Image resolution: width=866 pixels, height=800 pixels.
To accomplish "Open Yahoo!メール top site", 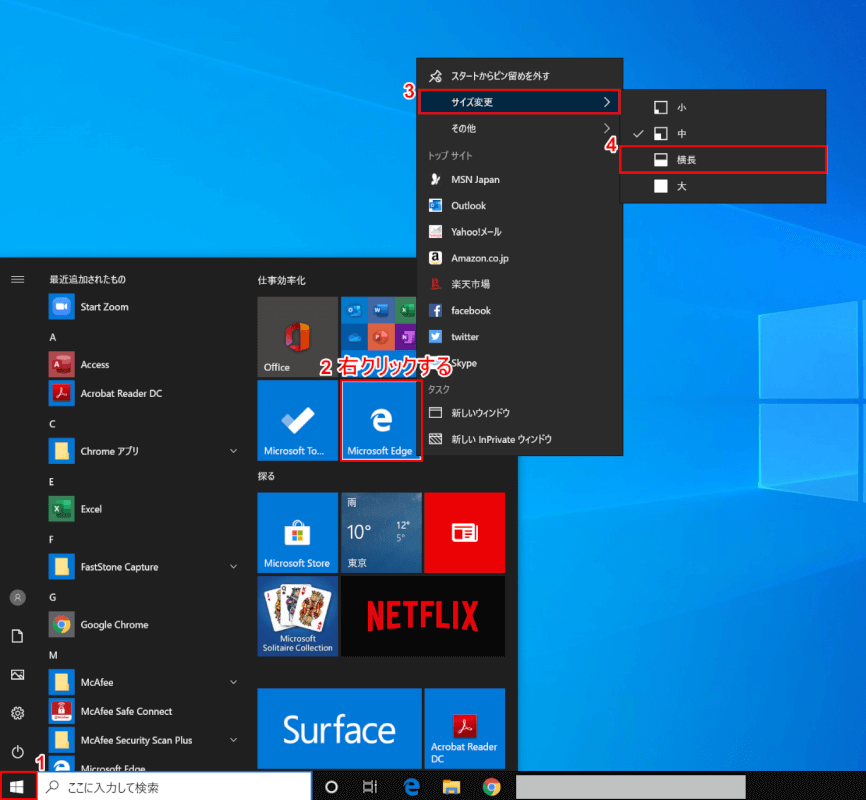I will (519, 232).
